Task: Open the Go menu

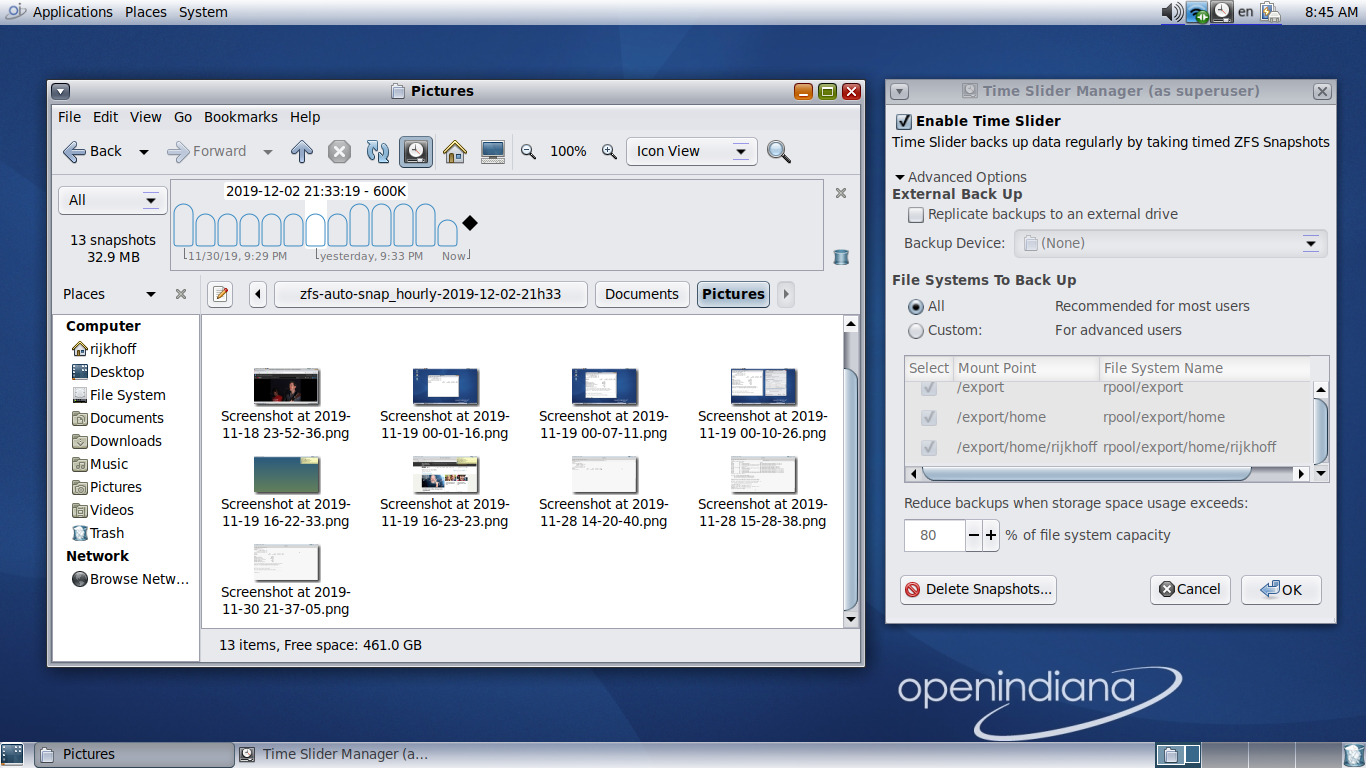Action: [x=183, y=117]
